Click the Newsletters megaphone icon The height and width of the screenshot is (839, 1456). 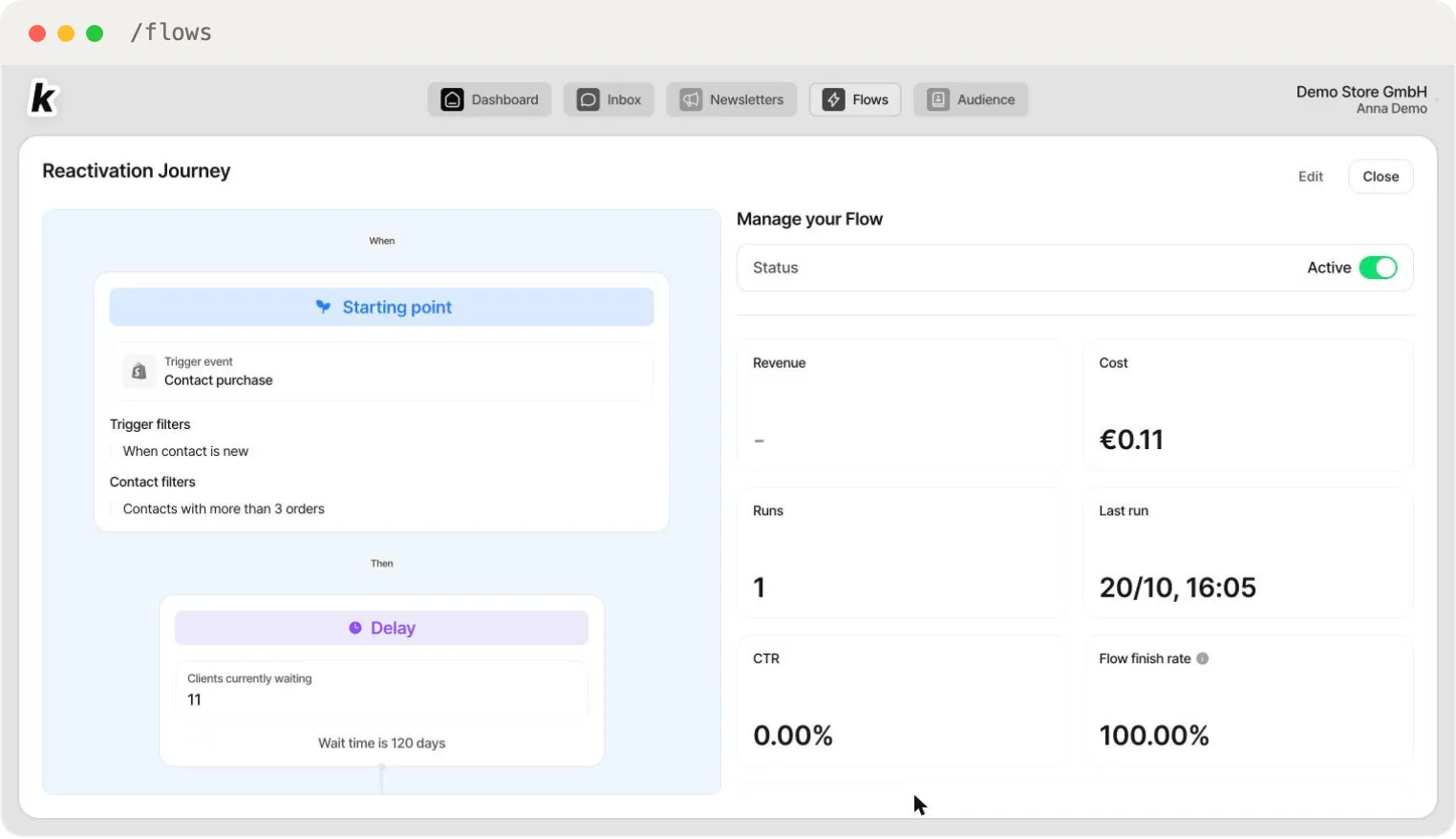click(691, 99)
